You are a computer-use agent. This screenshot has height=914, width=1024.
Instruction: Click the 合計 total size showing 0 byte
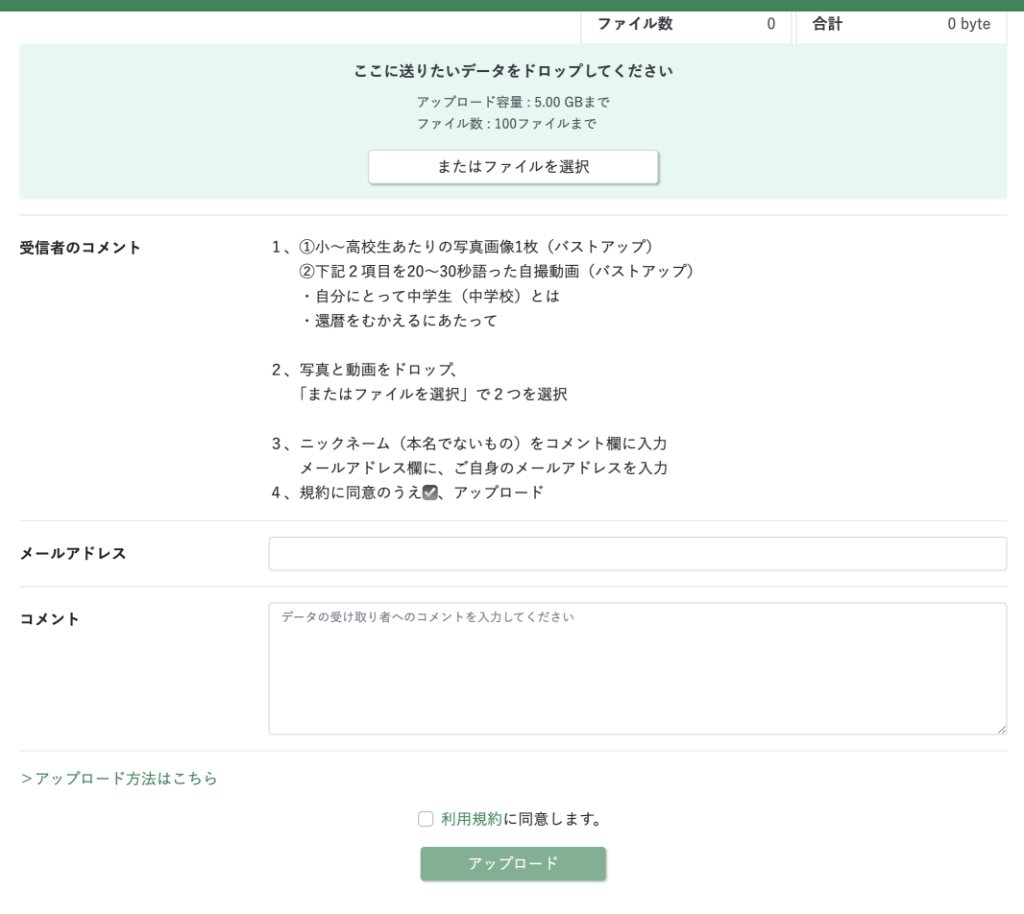tap(968, 24)
